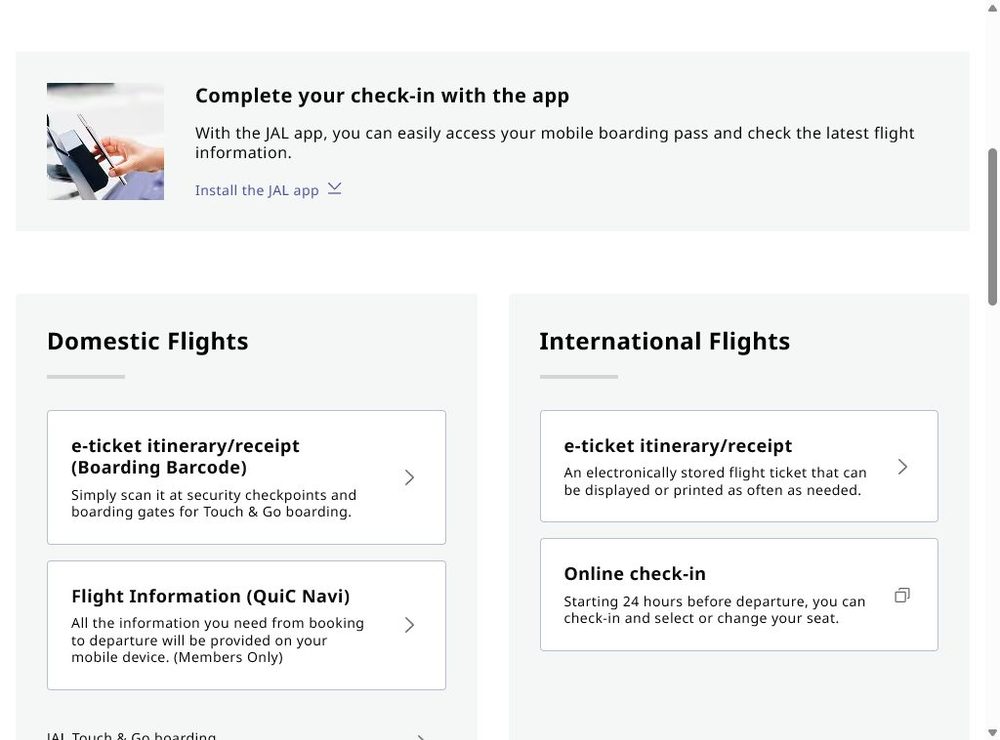The image size is (1000, 740).
Task: Click the scrollbar down arrow
Action: pos(992,732)
